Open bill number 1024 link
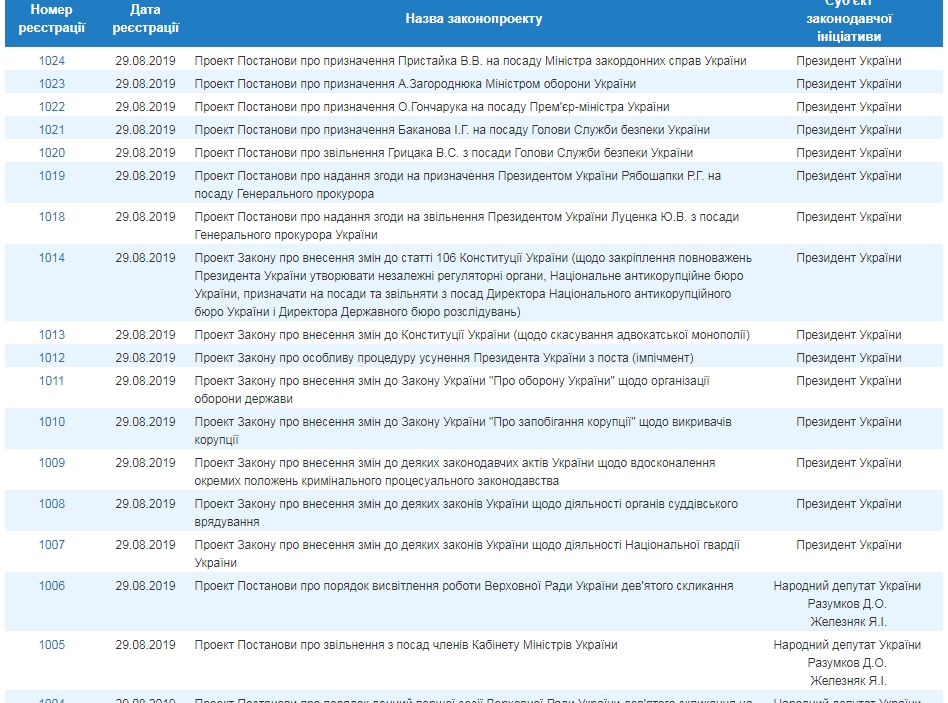Screen dimensions: 948x703 point(52,61)
